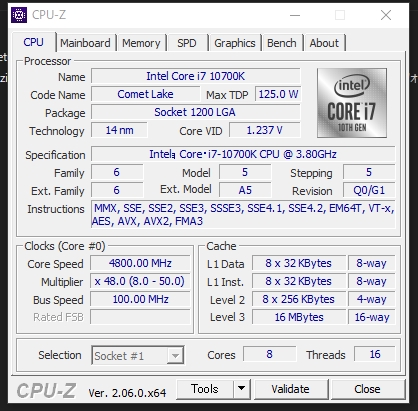
Task: Click the CPU-Z app icon in title bar
Action: pos(19,15)
